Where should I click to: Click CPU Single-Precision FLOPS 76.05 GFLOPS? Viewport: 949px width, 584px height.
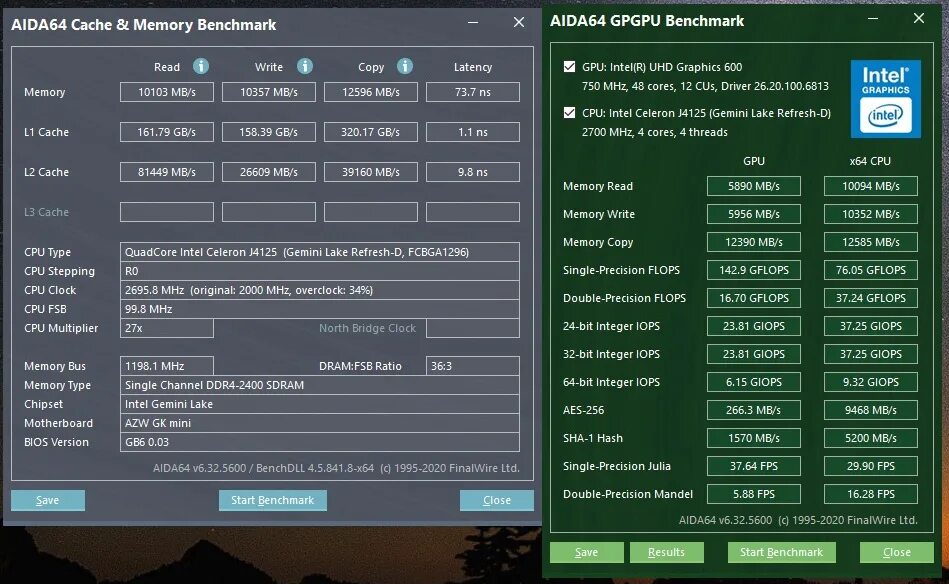[870, 270]
